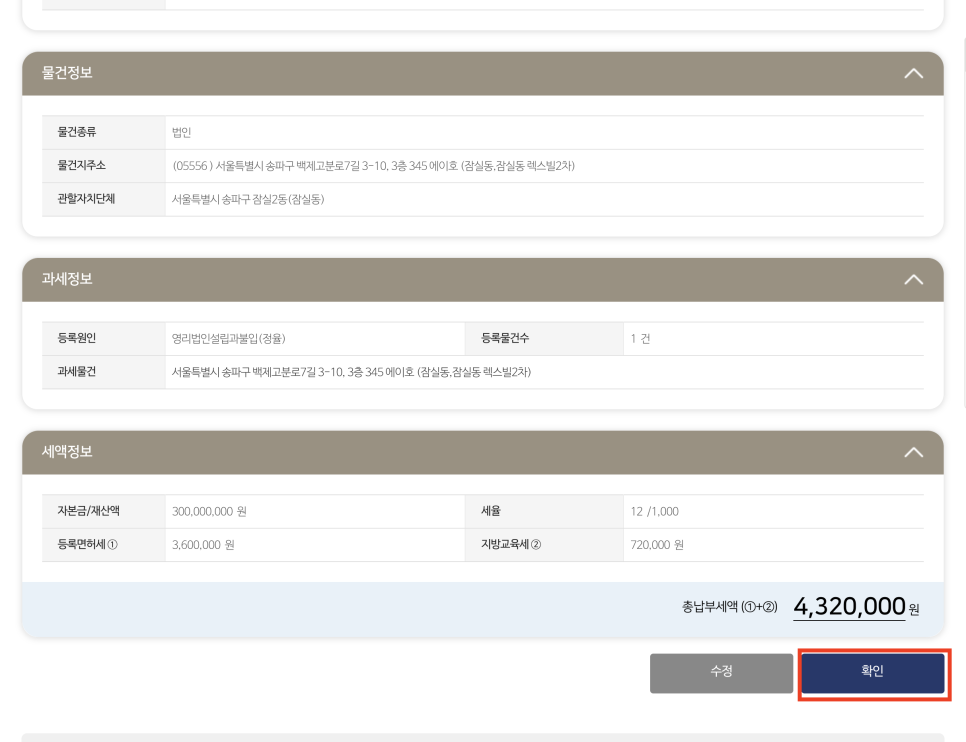The height and width of the screenshot is (742, 966).
Task: Collapse the 과세정보 section chevron
Action: tap(914, 280)
